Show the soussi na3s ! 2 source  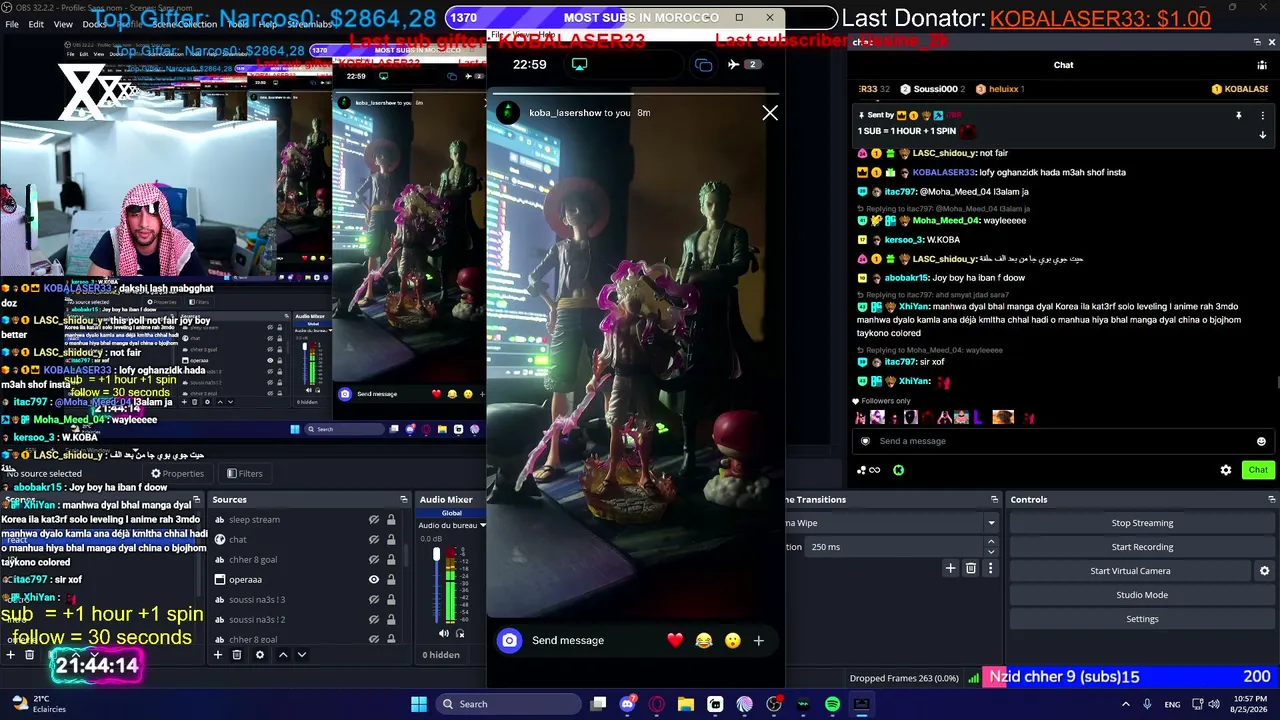click(374, 620)
